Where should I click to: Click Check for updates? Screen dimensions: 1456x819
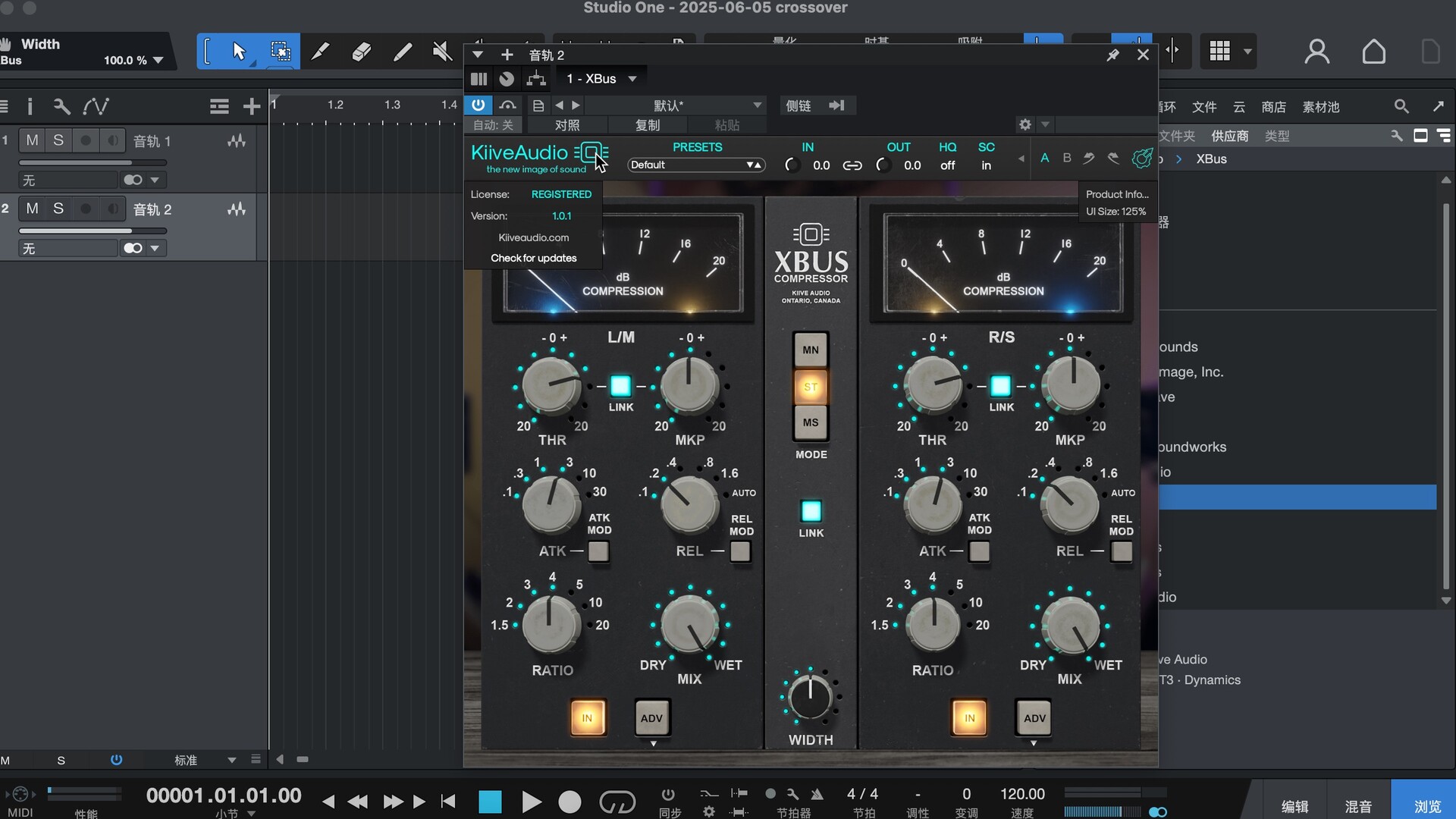pos(533,258)
